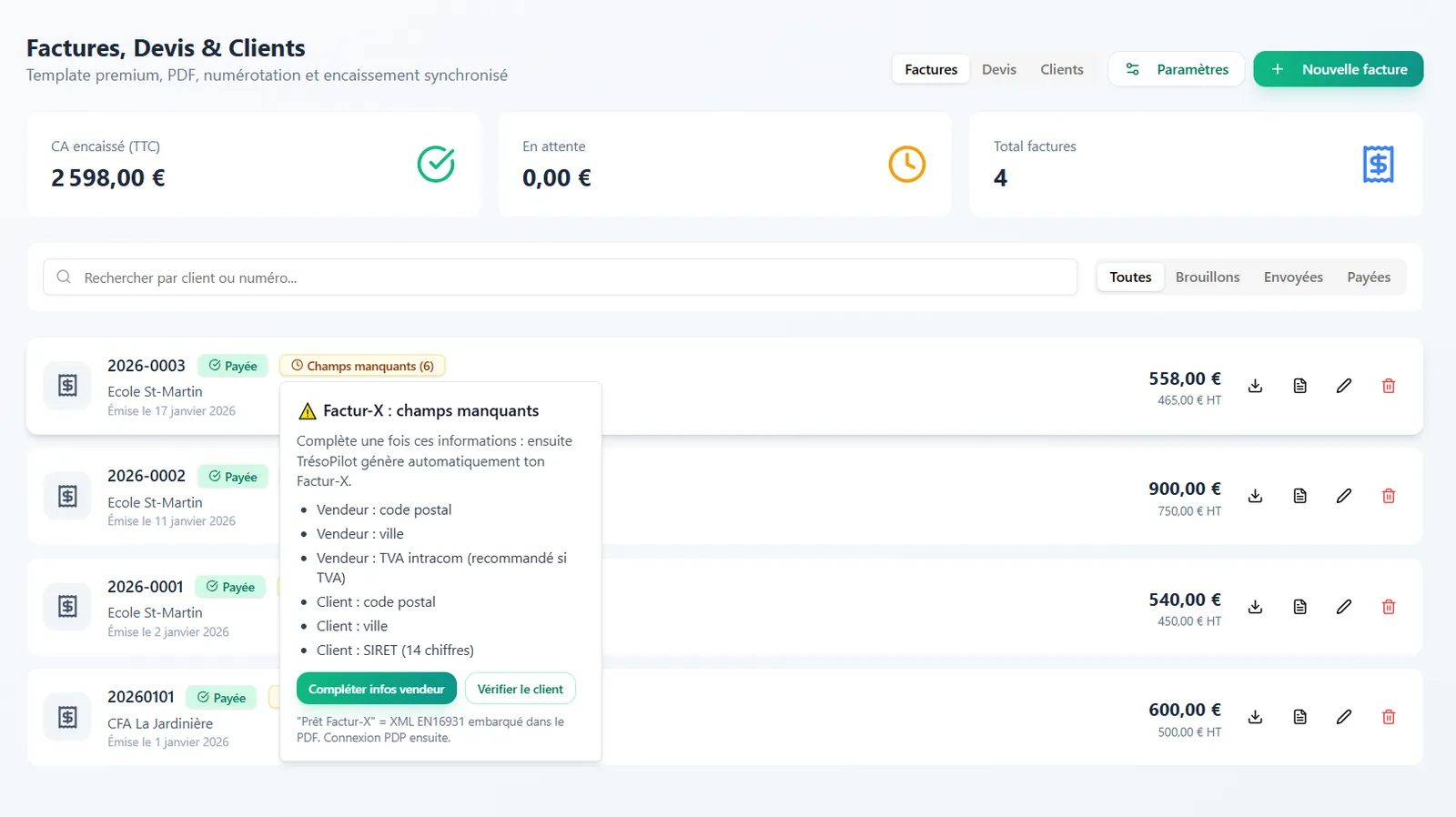
Task: Filter list by Envoyées
Action: pyautogui.click(x=1292, y=277)
